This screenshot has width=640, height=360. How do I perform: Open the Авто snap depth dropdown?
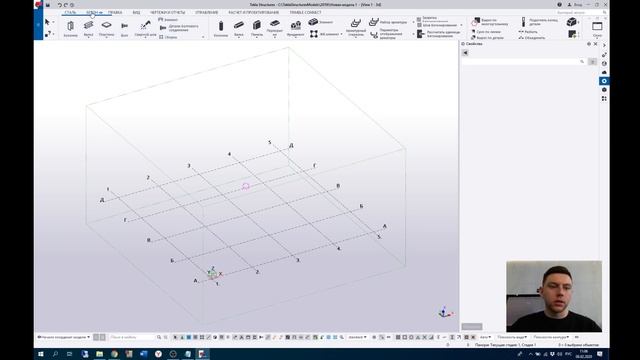[485, 337]
